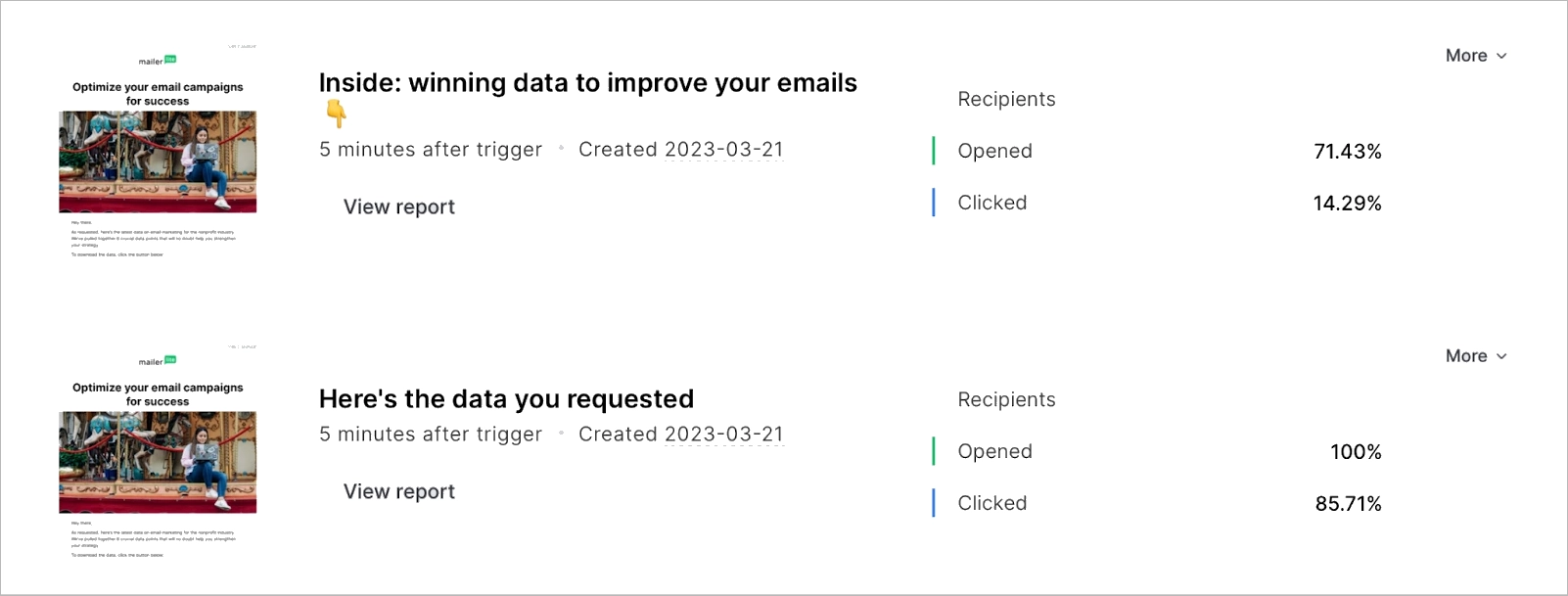Screen dimensions: 1568x596
Task: View report for the winning data email
Action: 398,206
